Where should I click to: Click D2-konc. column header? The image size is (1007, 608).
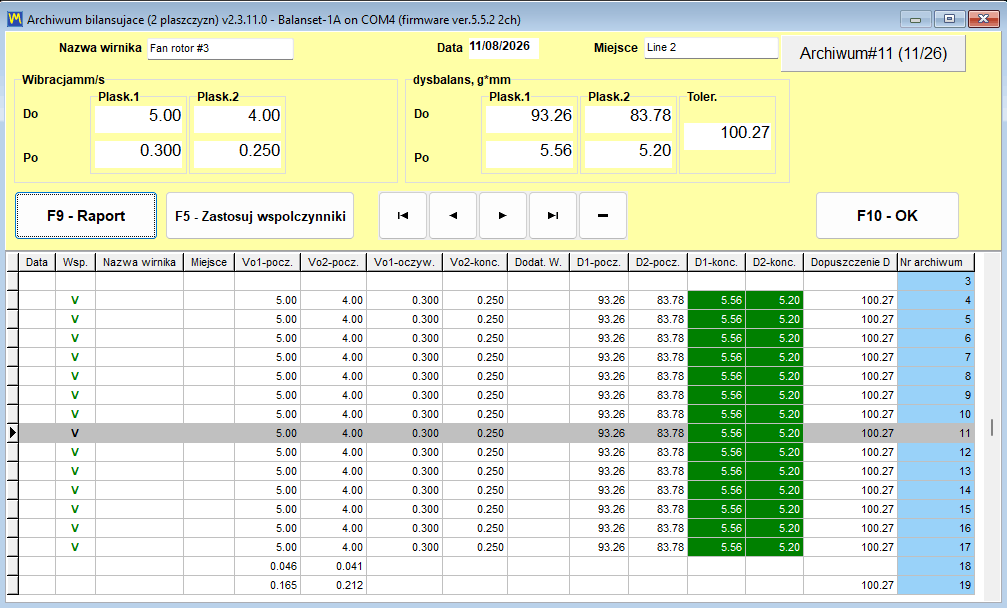coord(774,262)
